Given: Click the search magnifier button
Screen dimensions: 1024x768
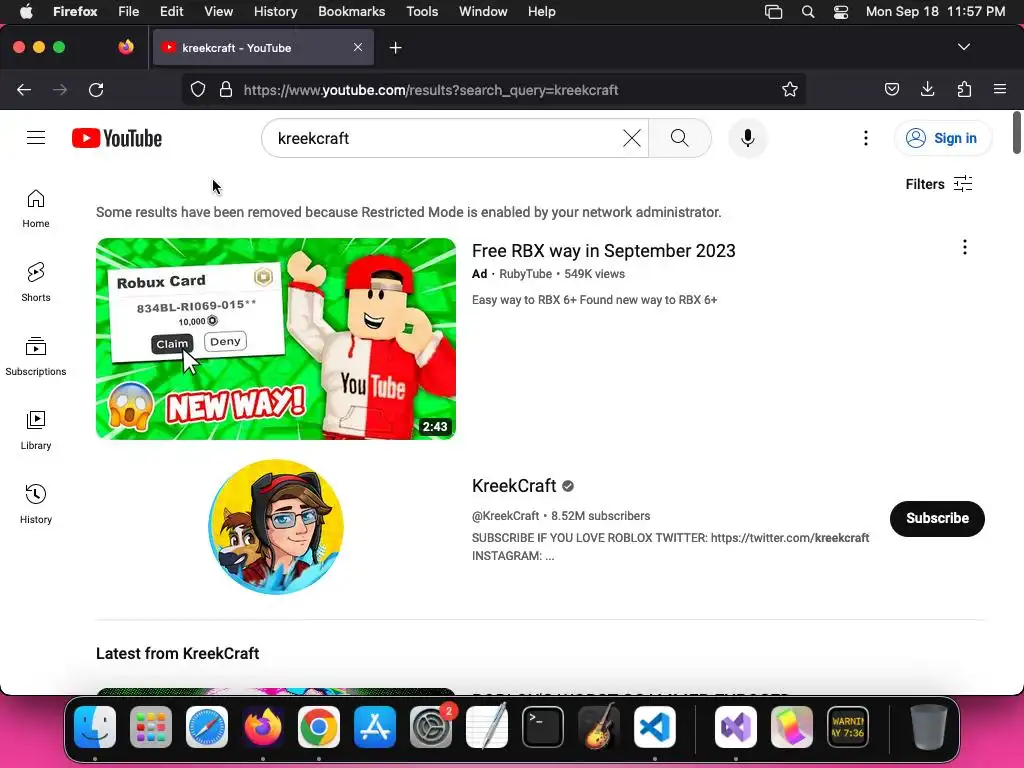Looking at the screenshot, I should click(680, 138).
